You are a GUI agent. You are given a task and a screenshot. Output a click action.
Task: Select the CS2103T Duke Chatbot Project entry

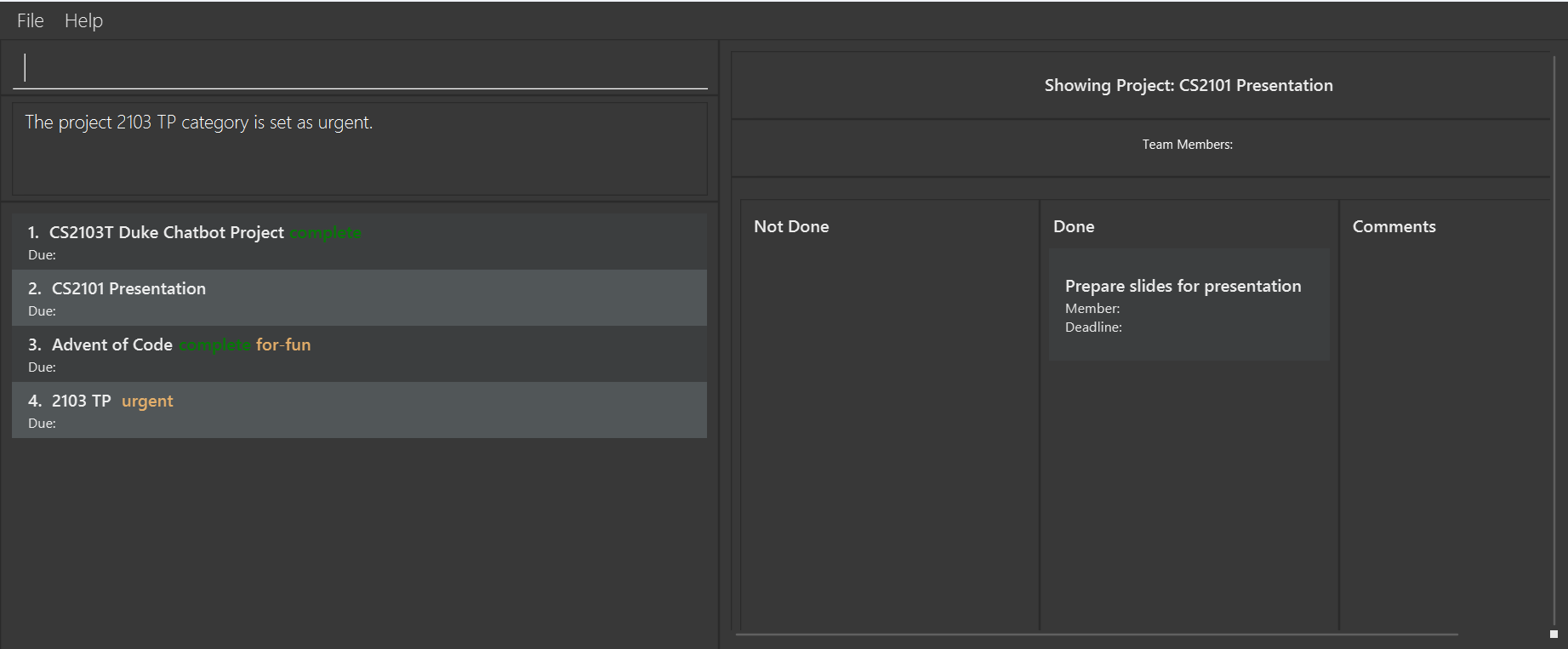click(x=359, y=242)
